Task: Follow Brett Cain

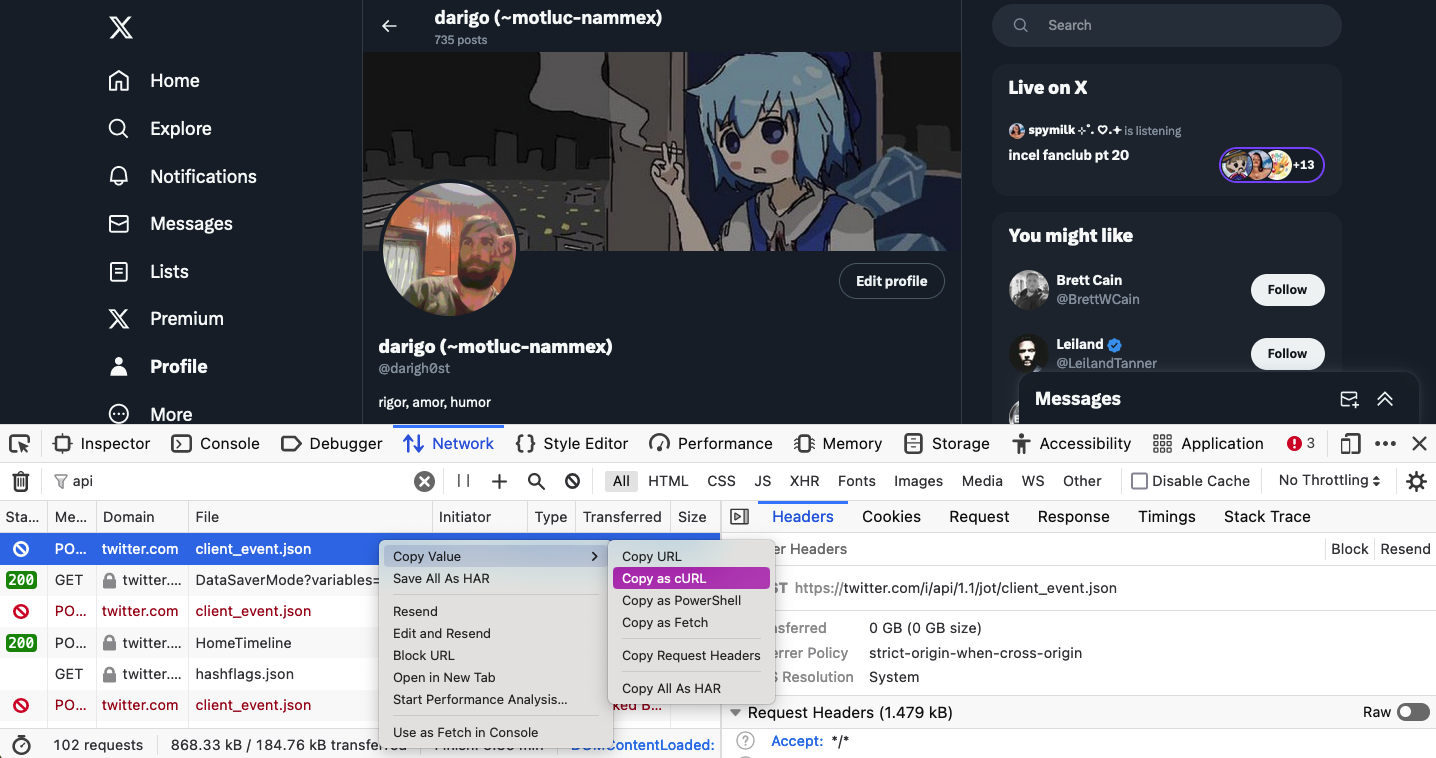Action: point(1287,290)
